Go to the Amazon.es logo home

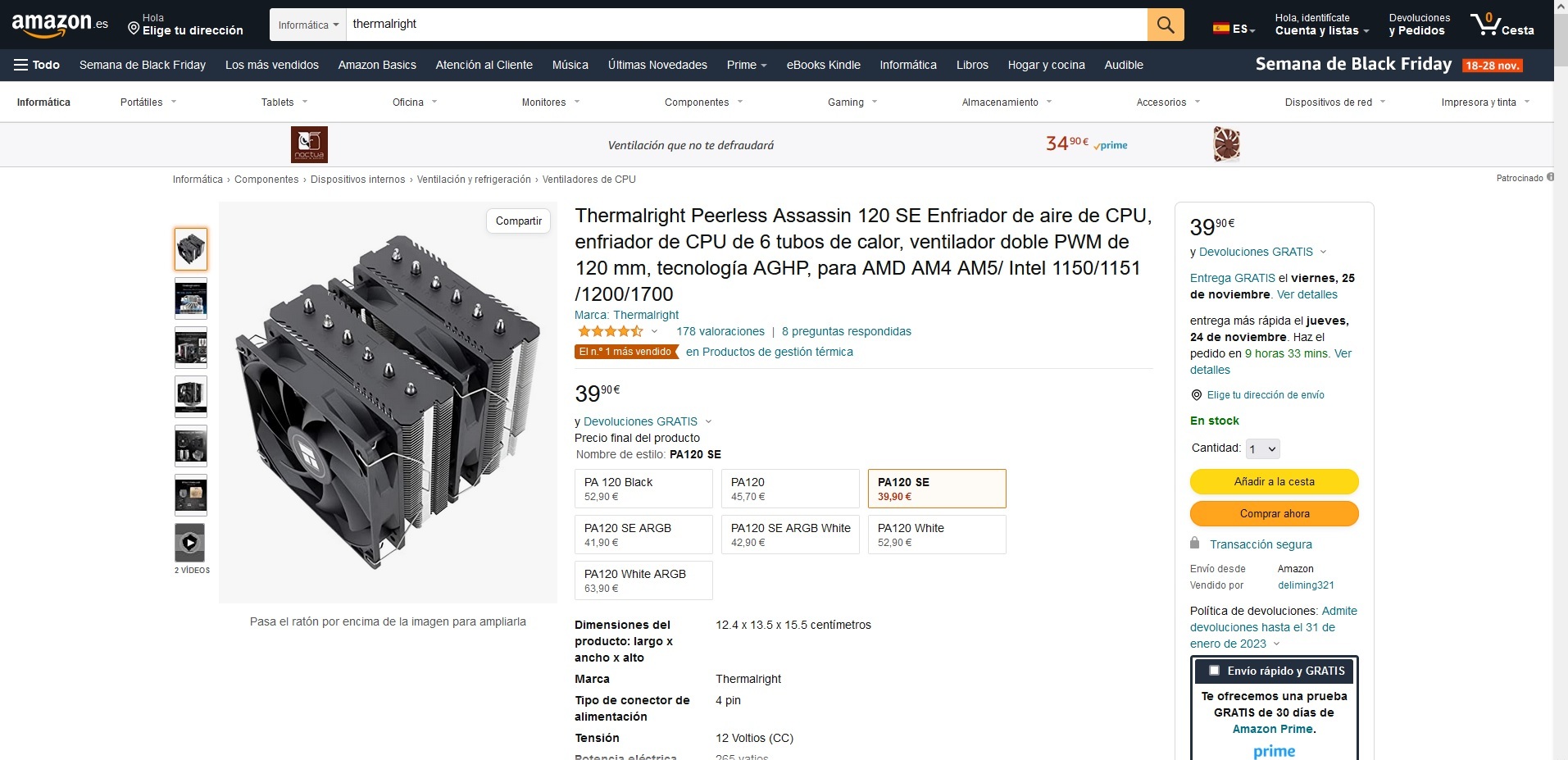point(60,25)
